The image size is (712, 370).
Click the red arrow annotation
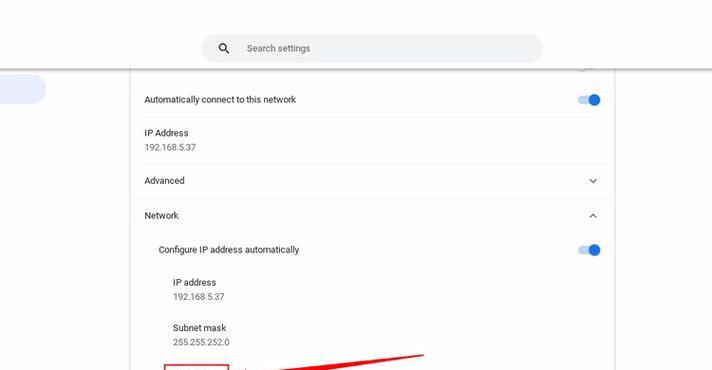click(x=334, y=363)
